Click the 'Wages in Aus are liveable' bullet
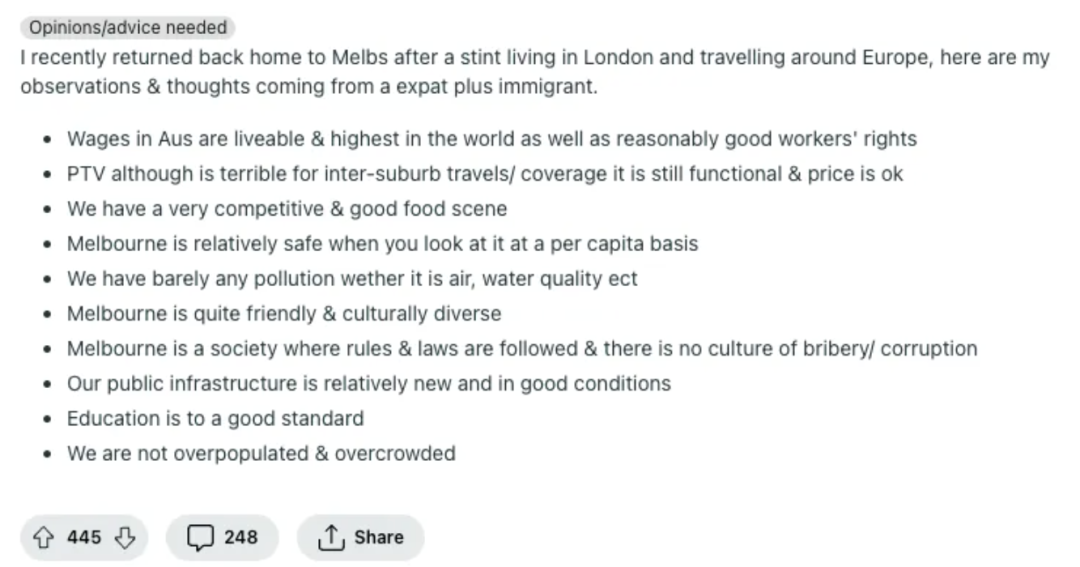The height and width of the screenshot is (567, 1080). 492,139
